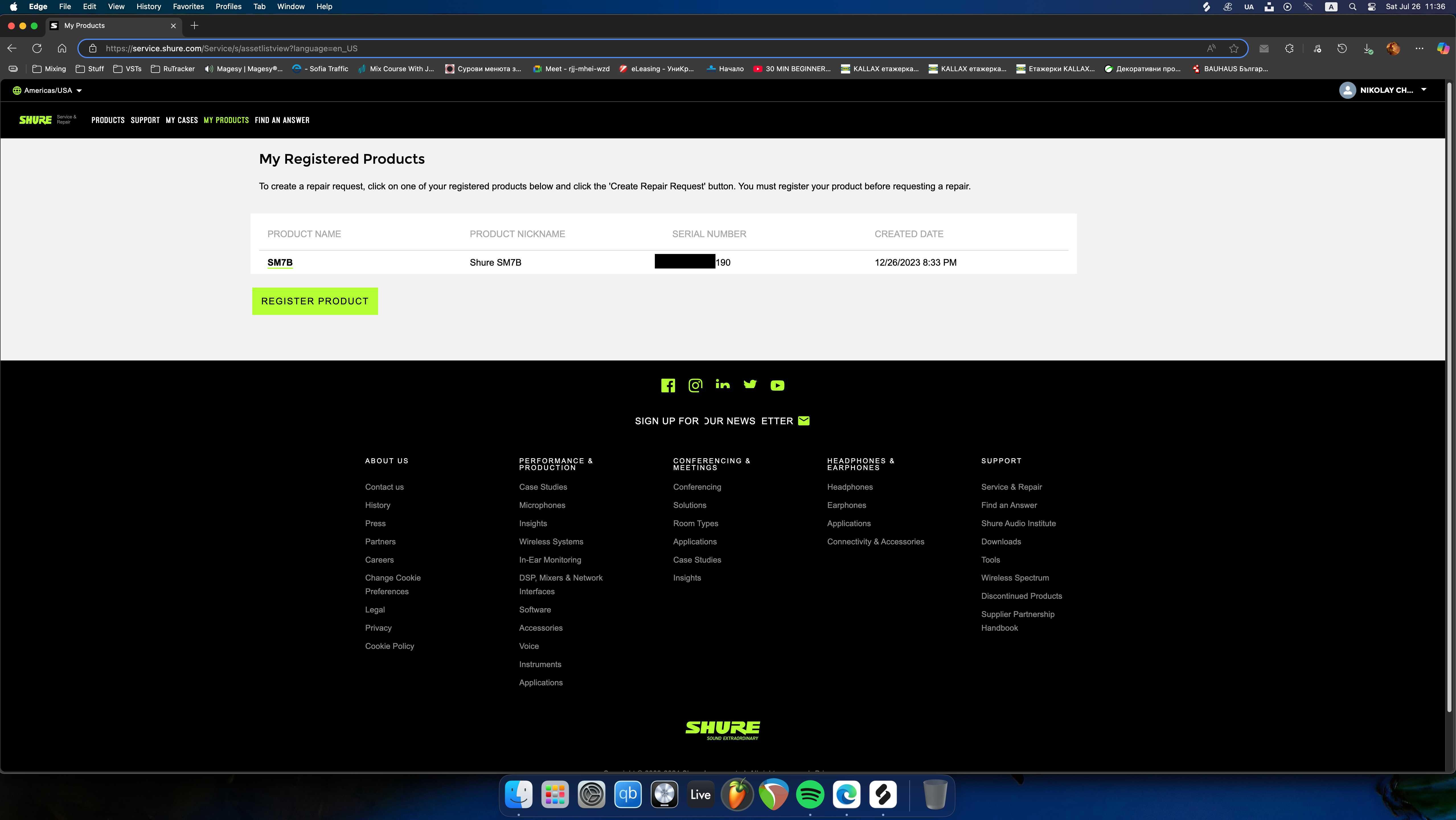The width and height of the screenshot is (1456, 820).
Task: Open Shure Facebook page icon
Action: [668, 386]
